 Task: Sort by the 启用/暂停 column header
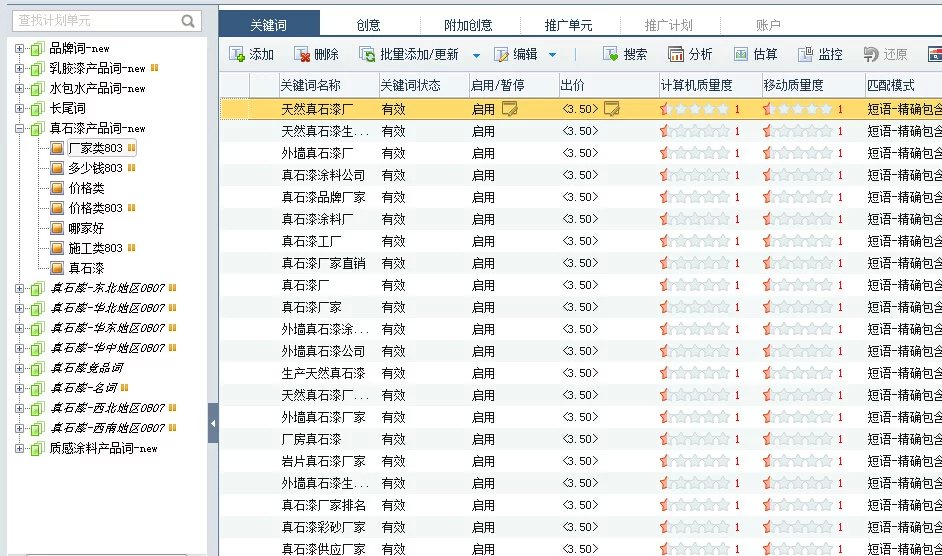click(514, 85)
